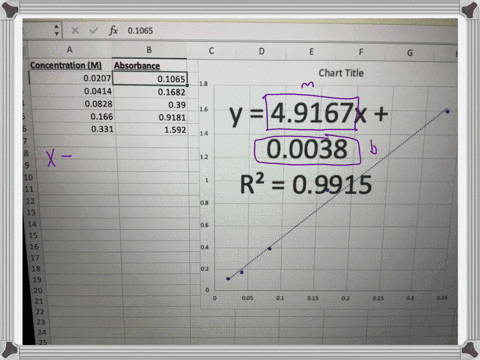This screenshot has height=360, width=480.
Task: Select column G header
Action: pyautogui.click(x=410, y=53)
